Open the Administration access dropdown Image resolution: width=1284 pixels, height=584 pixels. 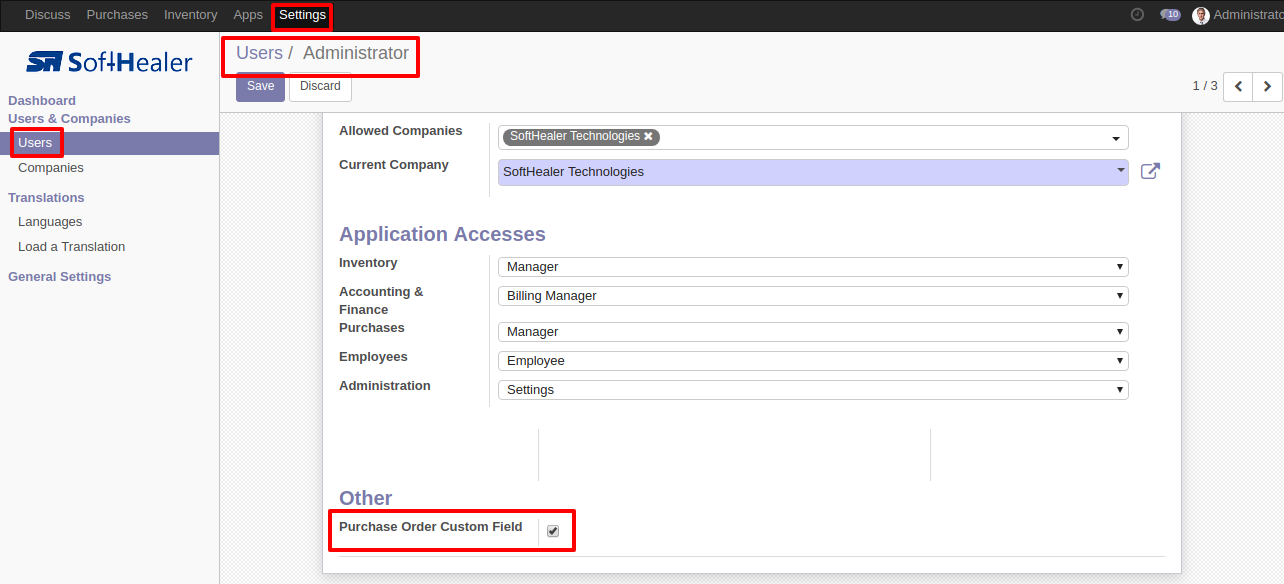[813, 390]
